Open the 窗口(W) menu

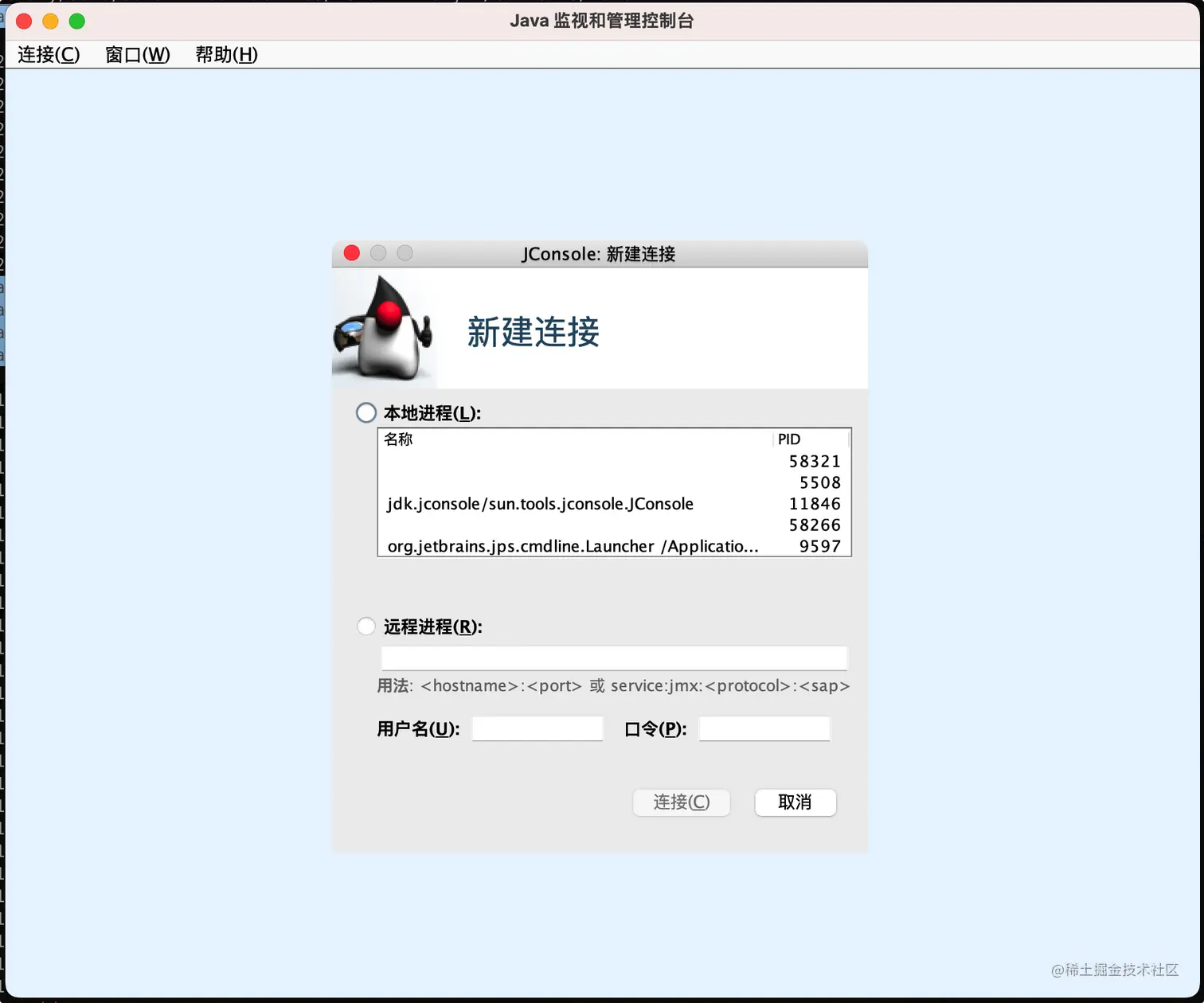[x=138, y=54]
